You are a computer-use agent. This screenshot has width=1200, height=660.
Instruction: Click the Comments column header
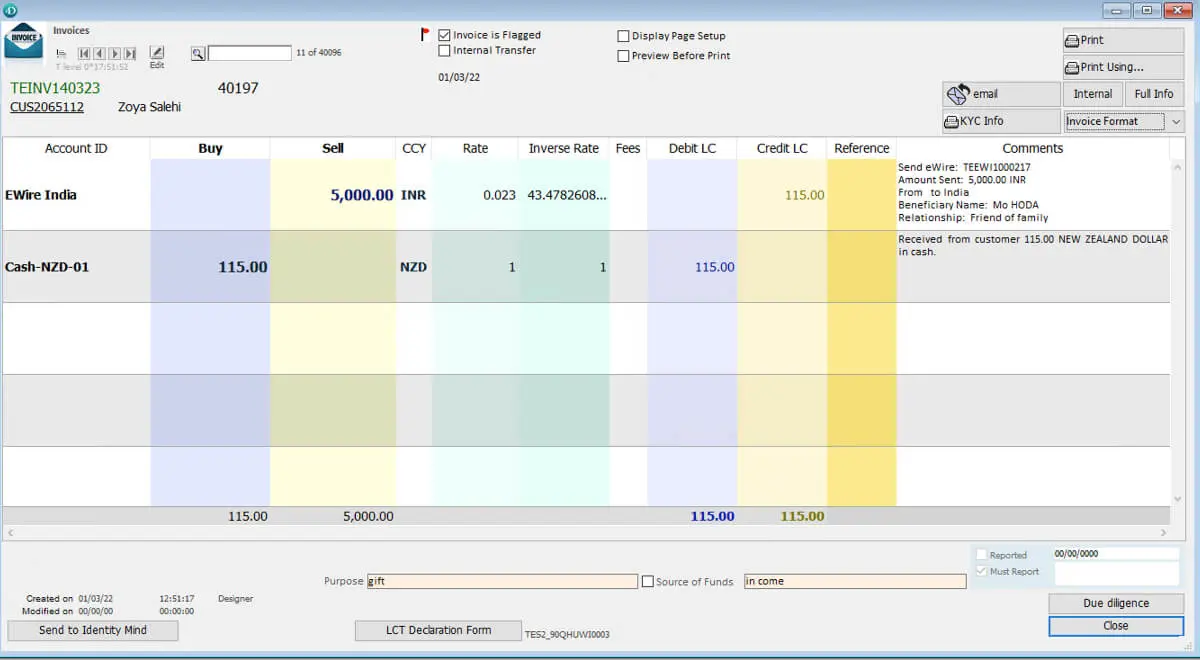coord(1032,148)
